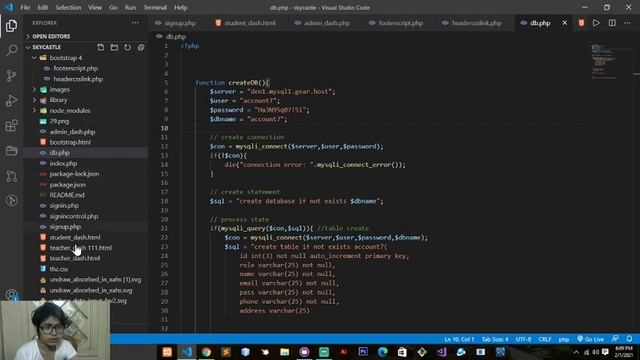Click New Folder icon in SKYCASTLE header

pyautogui.click(x=114, y=47)
